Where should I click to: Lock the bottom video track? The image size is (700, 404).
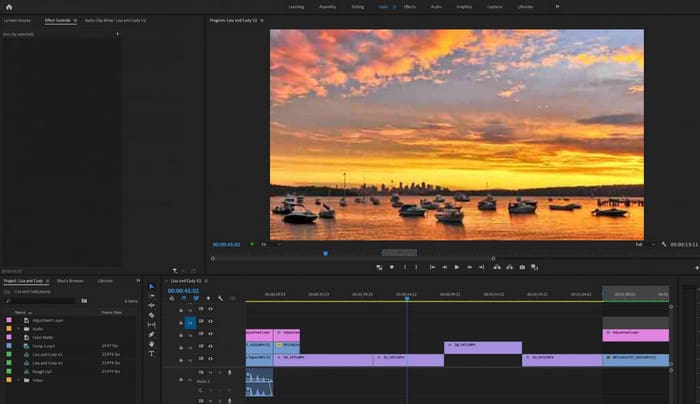(181, 360)
